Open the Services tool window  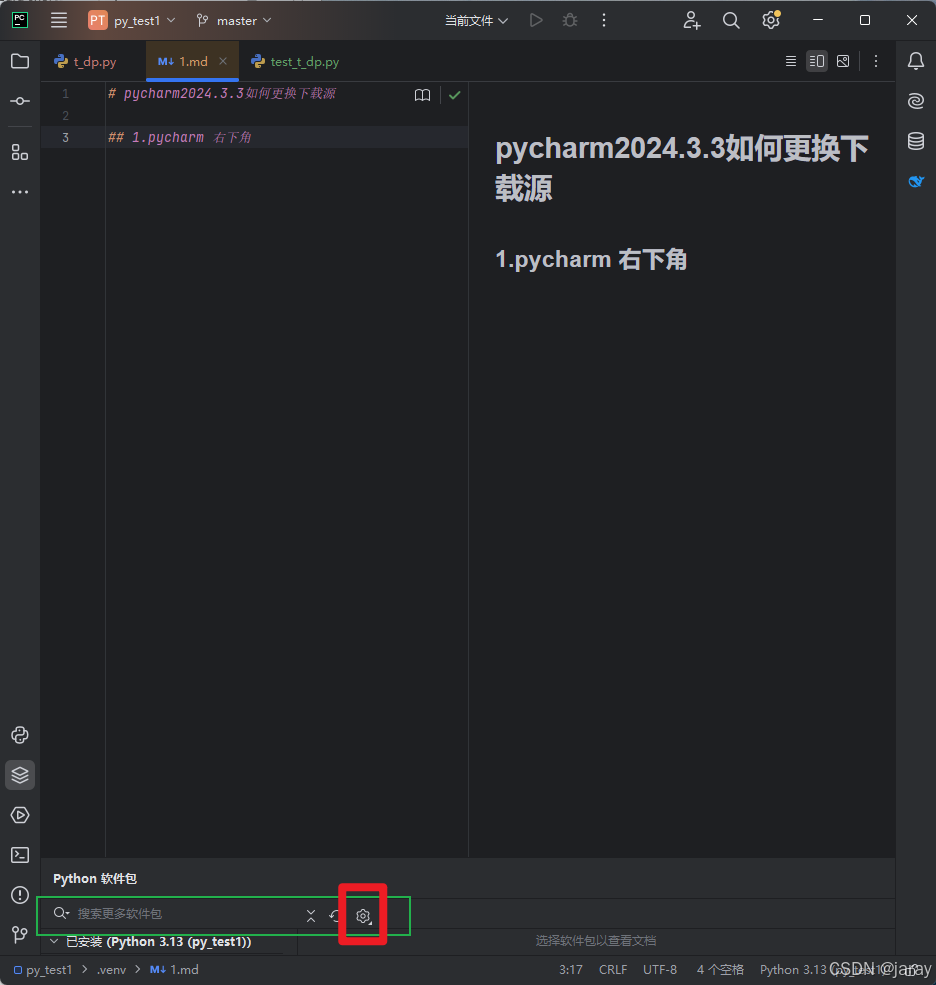pyautogui.click(x=20, y=815)
